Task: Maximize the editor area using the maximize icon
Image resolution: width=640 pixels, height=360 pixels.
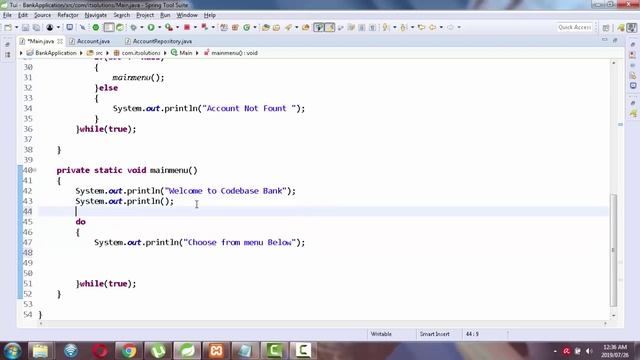Action: click(x=615, y=40)
